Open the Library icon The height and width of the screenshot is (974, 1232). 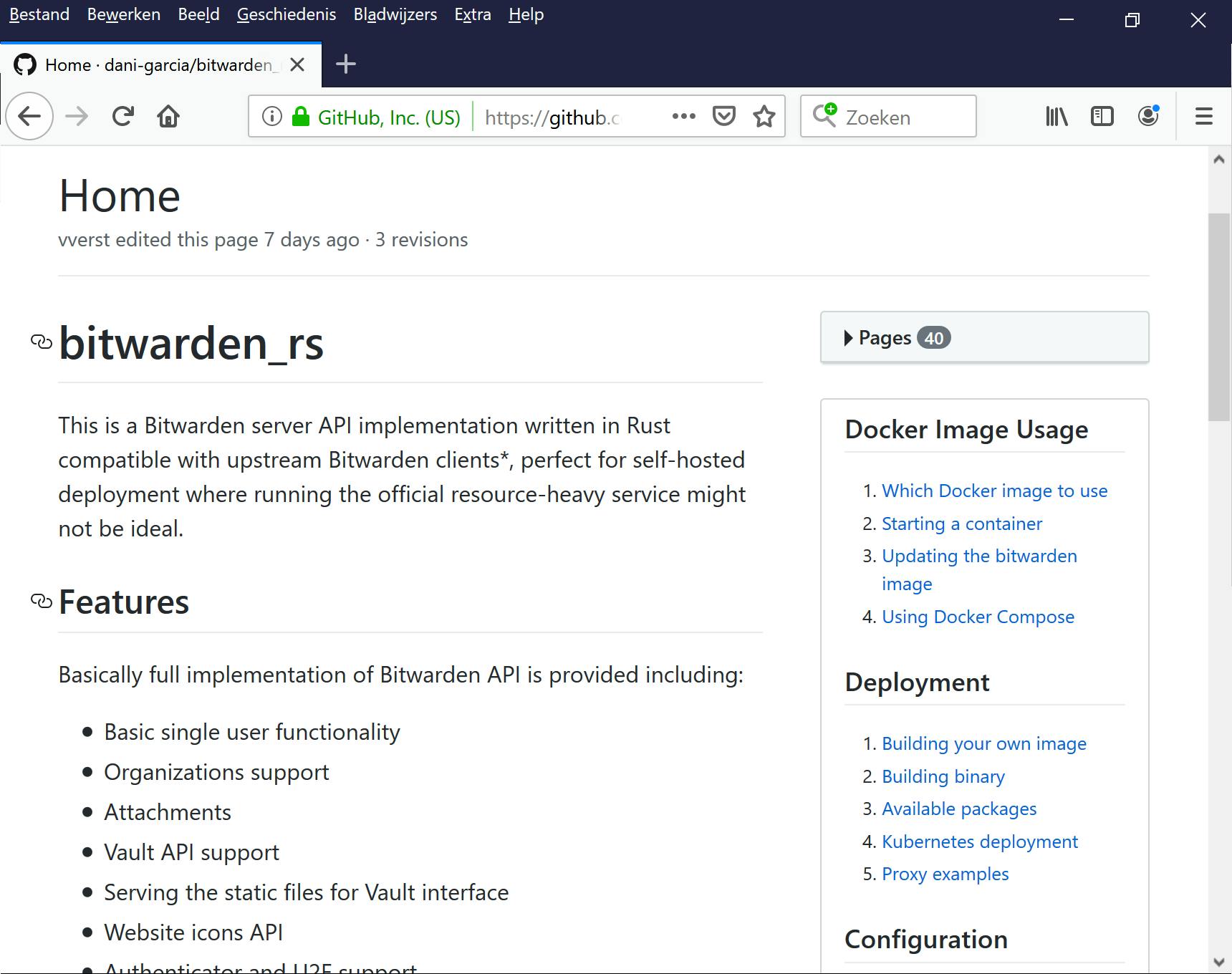(x=1057, y=116)
